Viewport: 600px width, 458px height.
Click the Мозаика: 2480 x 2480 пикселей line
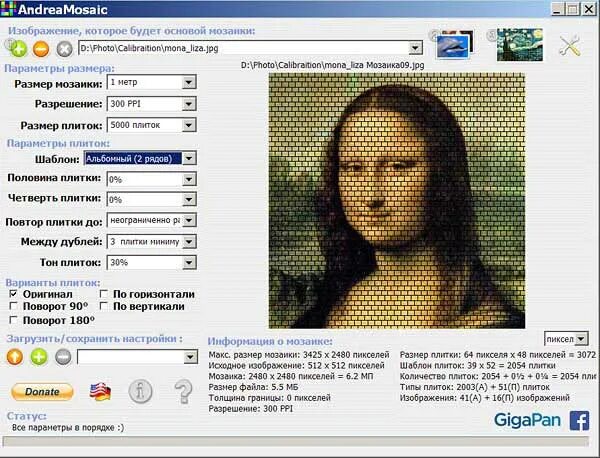click(291, 376)
